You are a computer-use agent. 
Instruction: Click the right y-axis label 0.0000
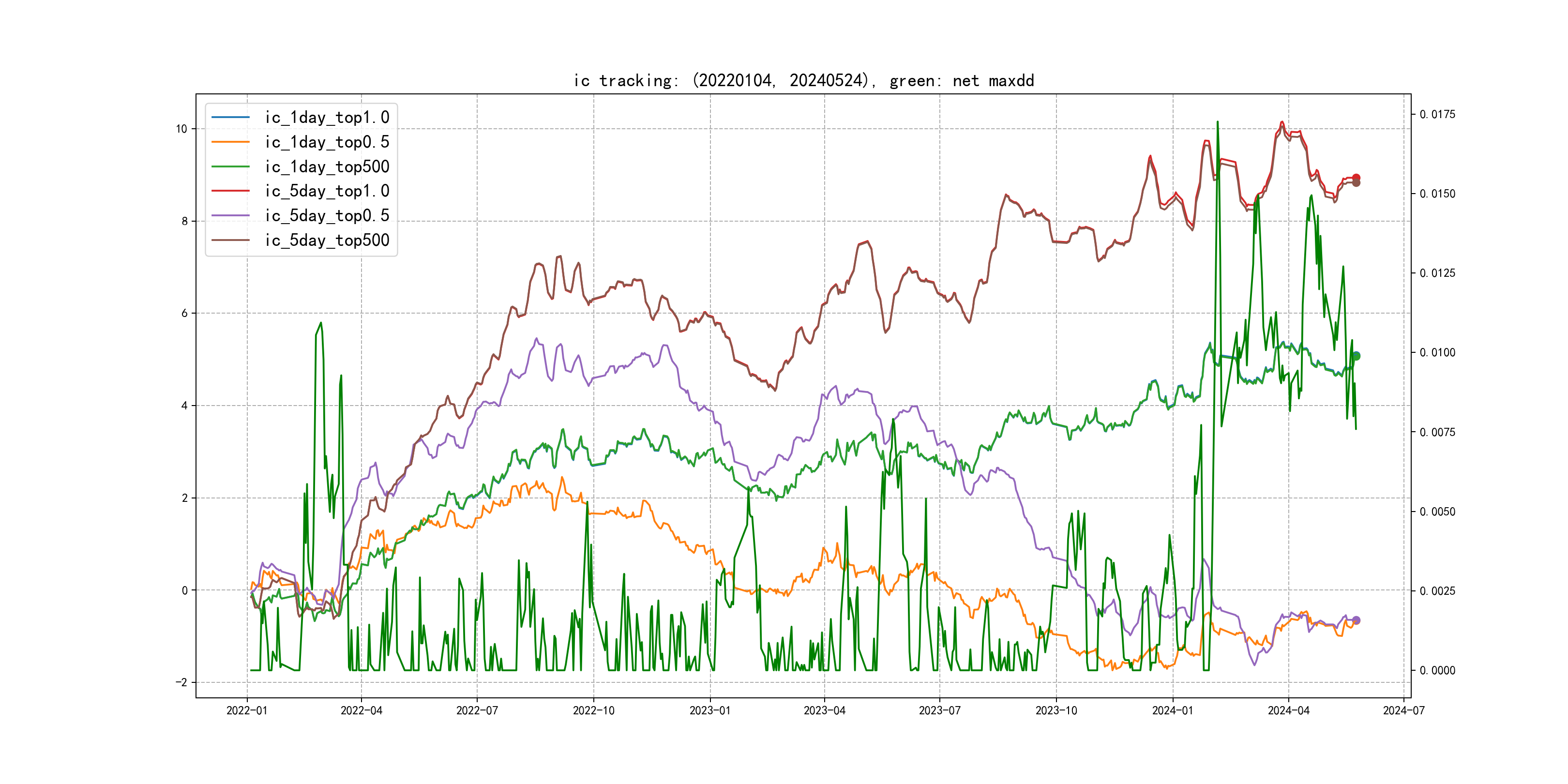coord(1437,670)
